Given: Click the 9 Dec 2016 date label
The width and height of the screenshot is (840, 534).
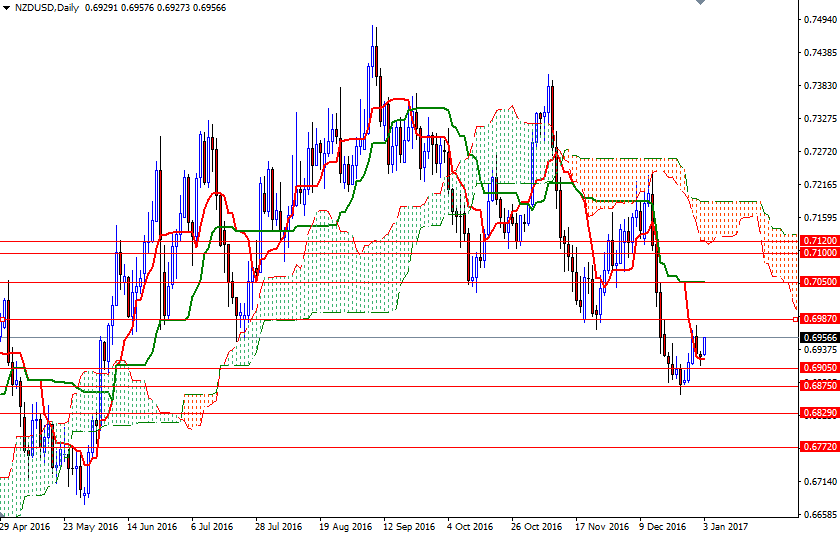Looking at the screenshot, I should click(663, 527).
